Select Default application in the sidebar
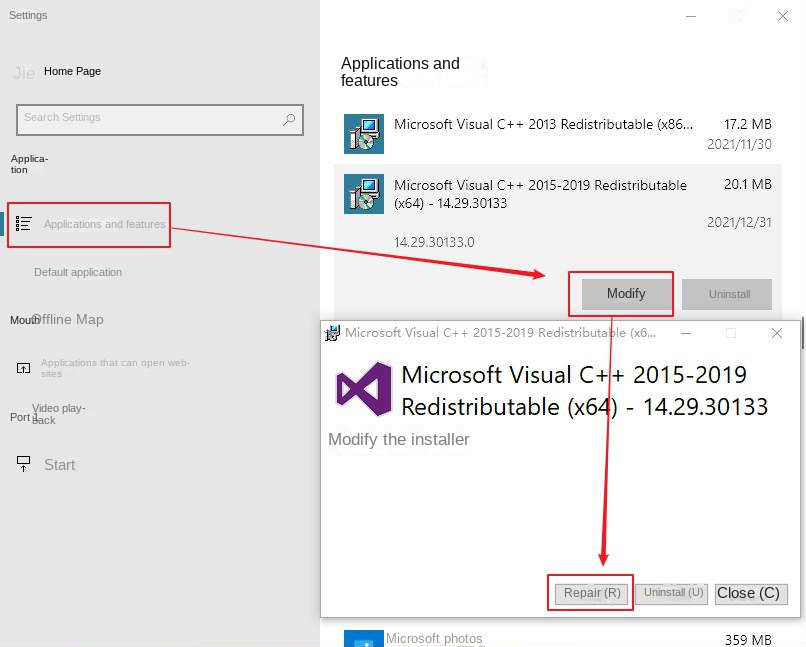This screenshot has height=647, width=806. point(78,272)
